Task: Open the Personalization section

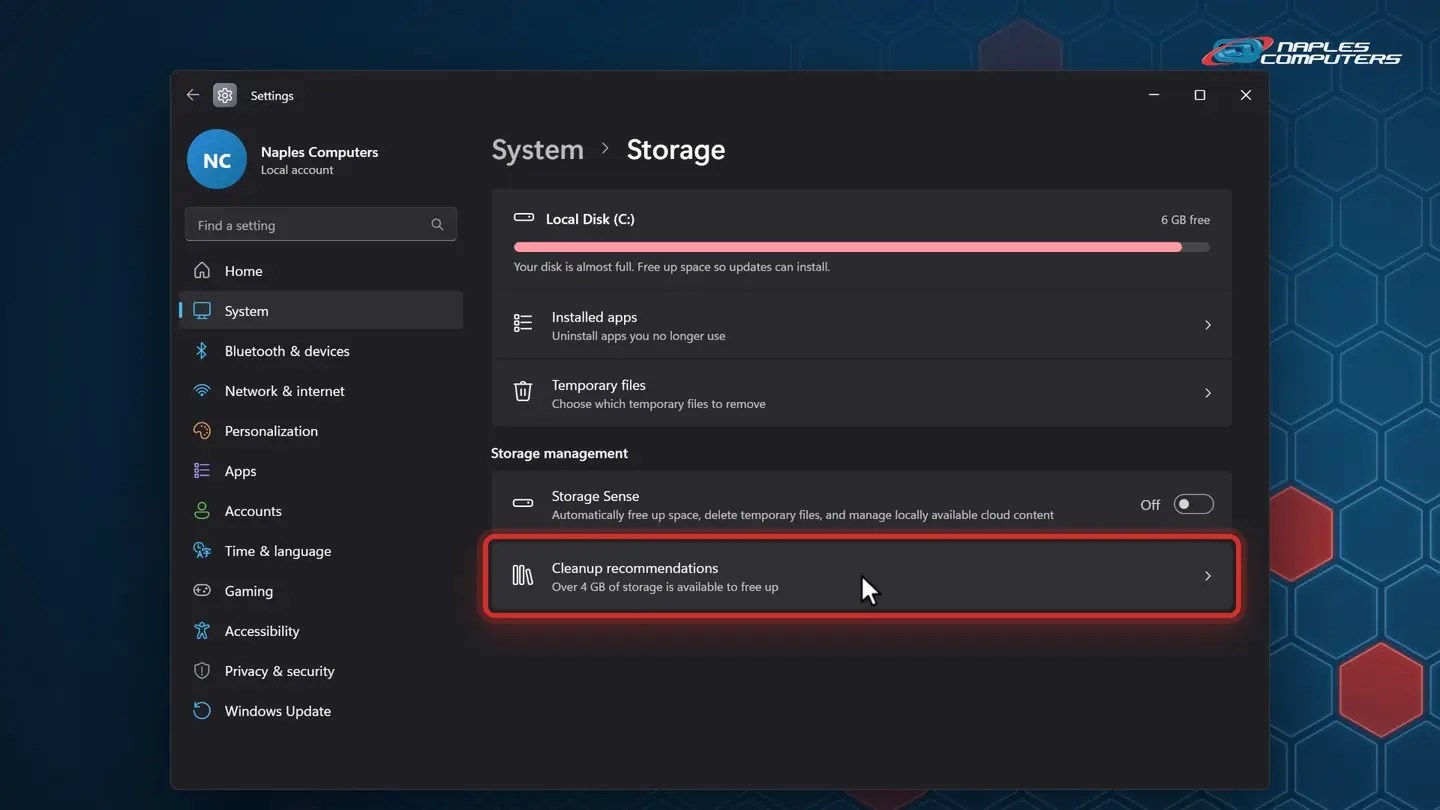Action: tap(321, 431)
